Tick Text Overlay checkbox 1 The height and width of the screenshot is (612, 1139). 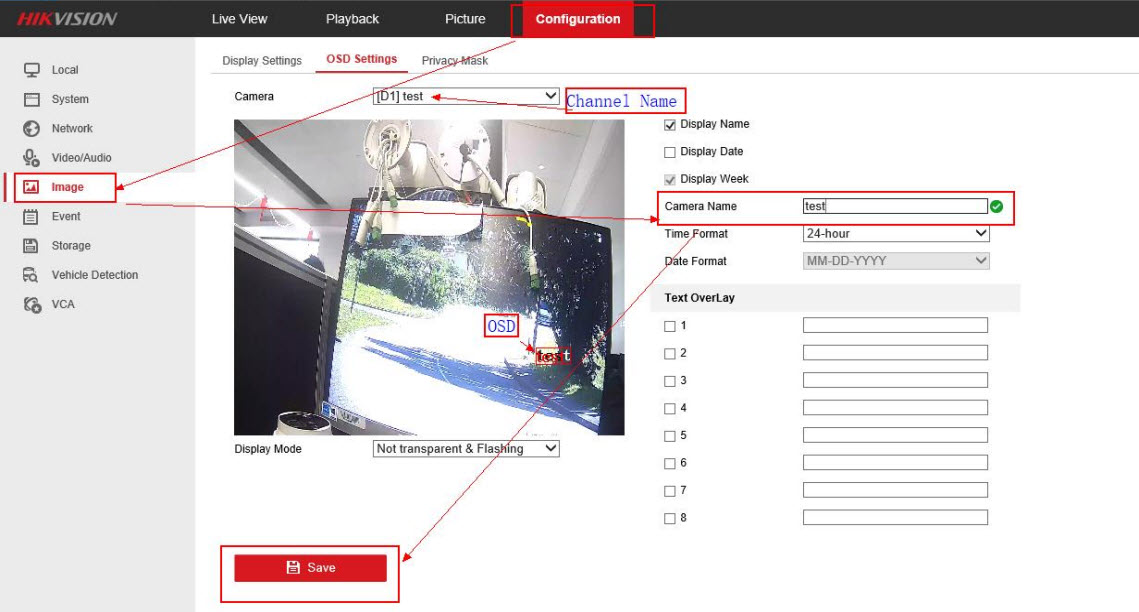(x=670, y=326)
